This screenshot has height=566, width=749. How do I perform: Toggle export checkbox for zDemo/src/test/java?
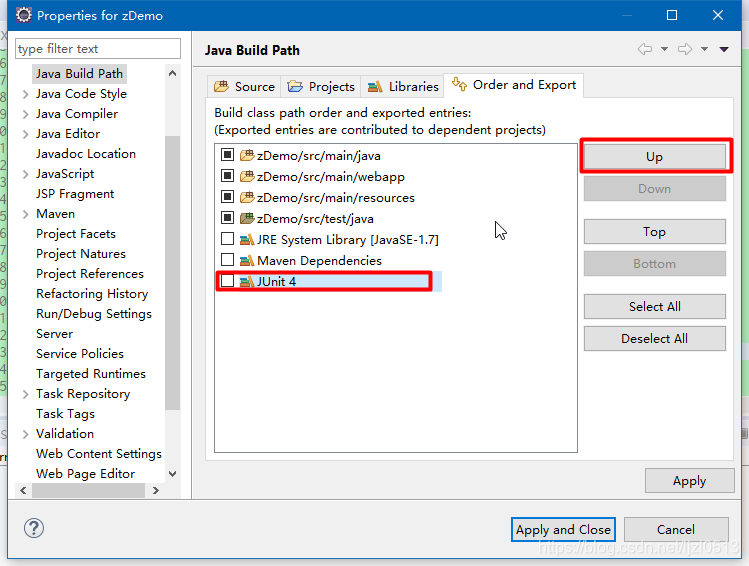pos(227,218)
